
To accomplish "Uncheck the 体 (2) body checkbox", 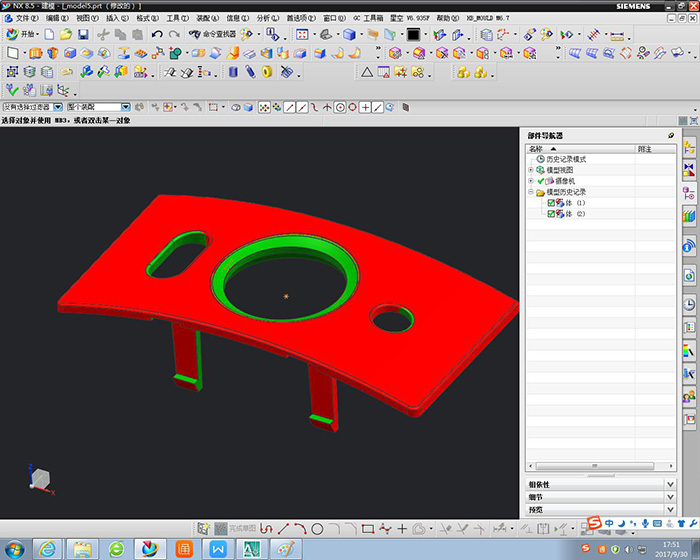I will (x=550, y=214).
